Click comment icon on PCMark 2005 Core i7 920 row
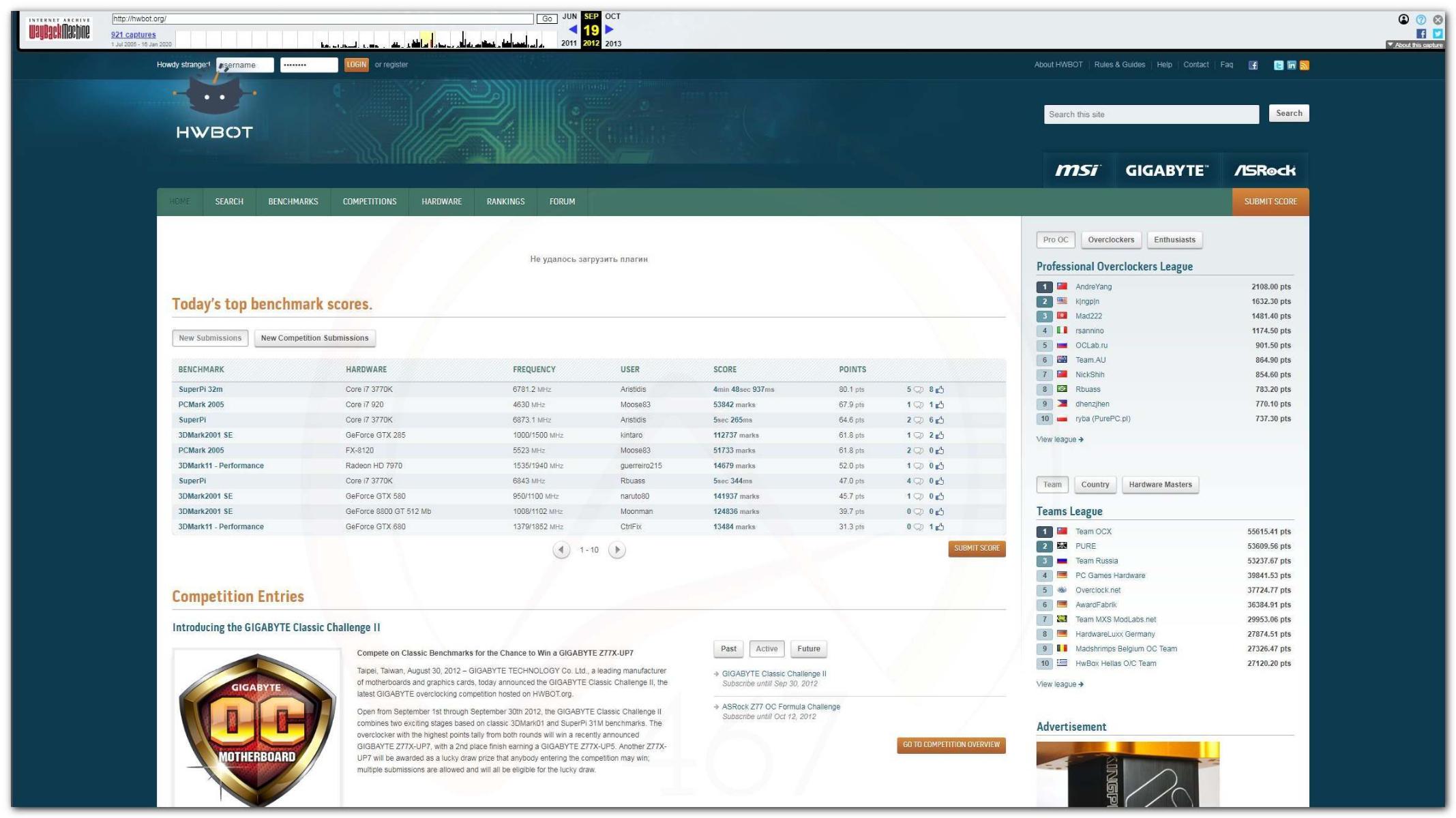The width and height of the screenshot is (1456, 818). pyautogui.click(x=918, y=405)
